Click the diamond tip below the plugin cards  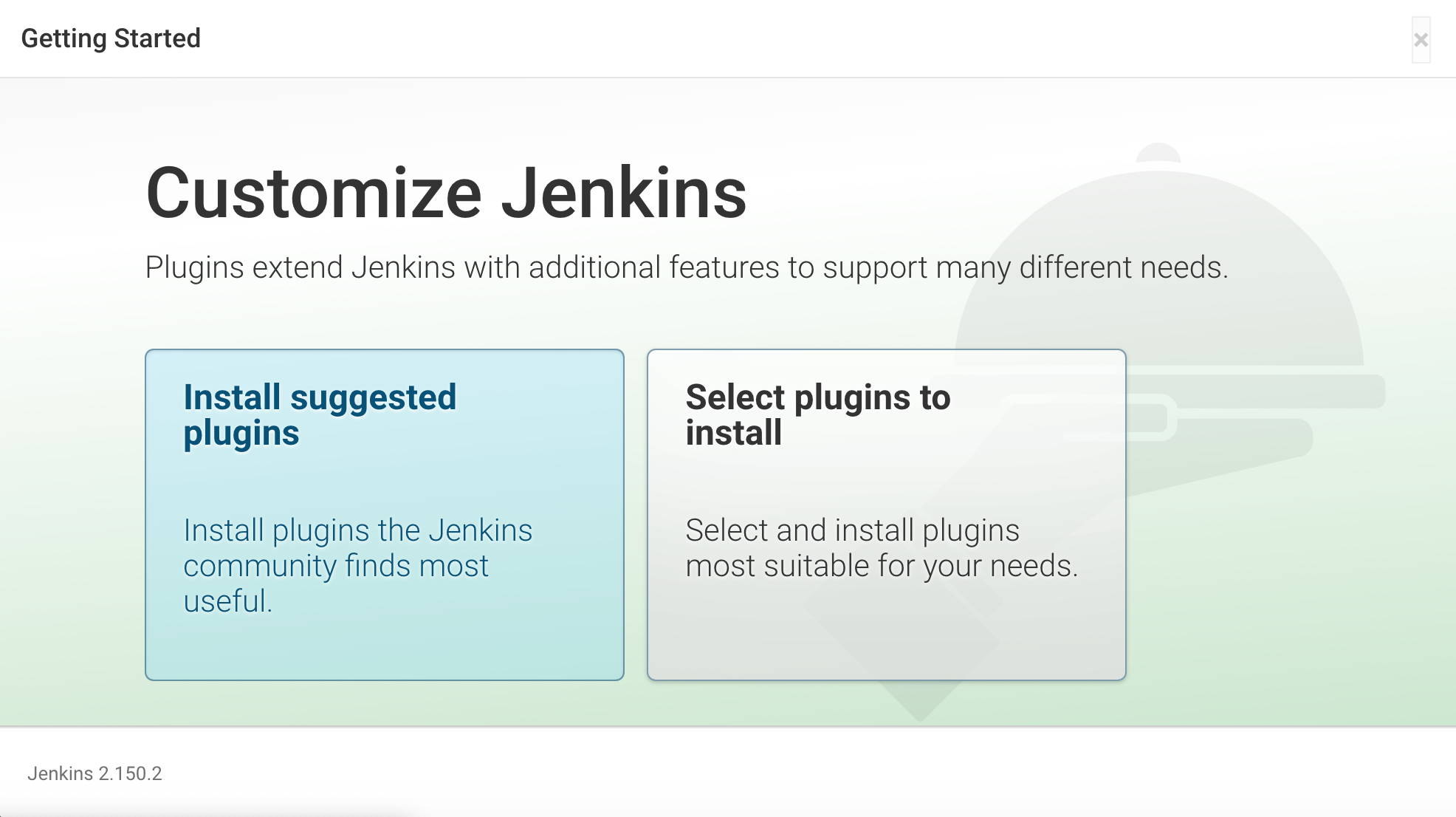pos(919,702)
